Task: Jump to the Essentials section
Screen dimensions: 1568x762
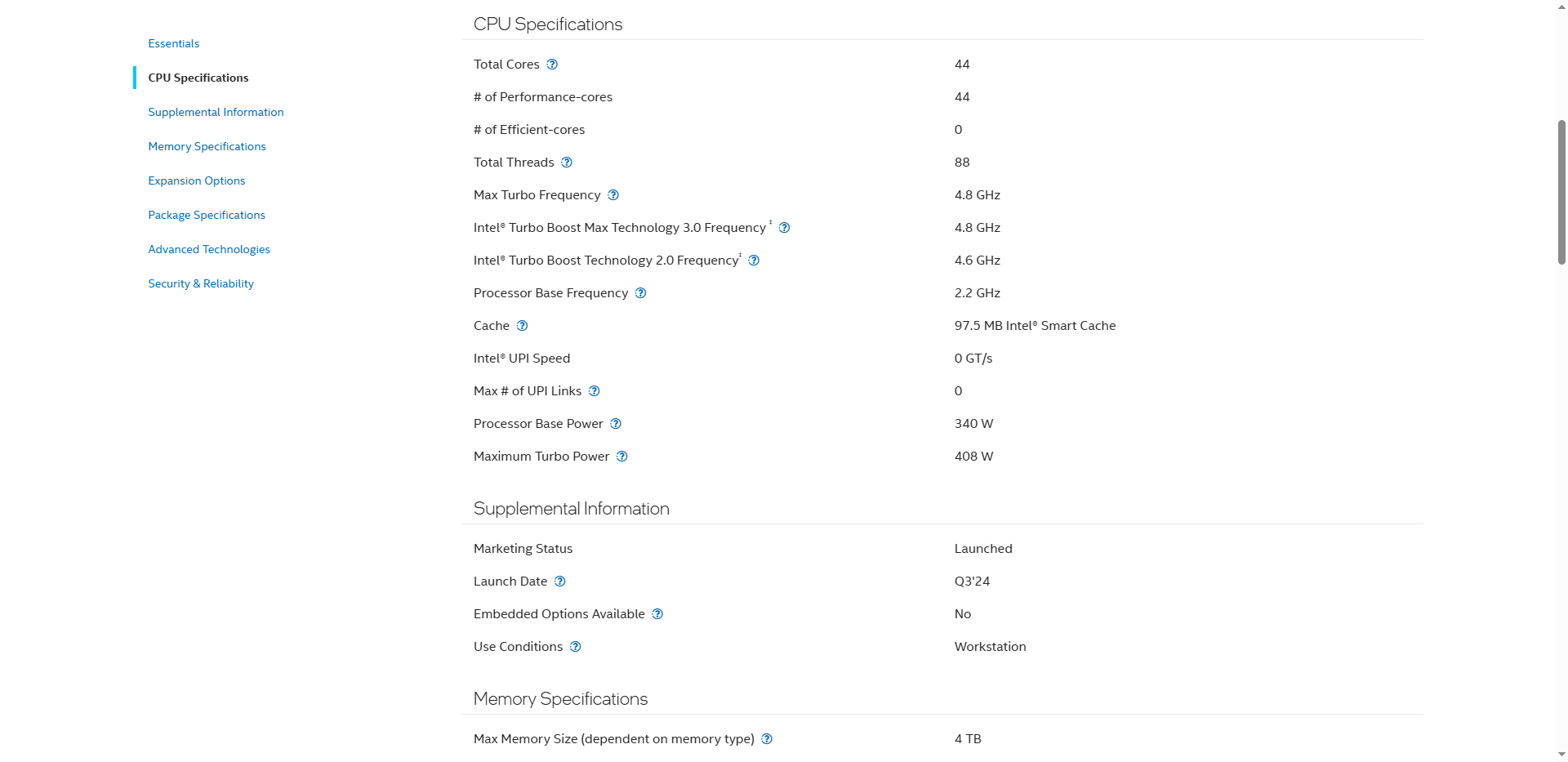Action: (174, 43)
